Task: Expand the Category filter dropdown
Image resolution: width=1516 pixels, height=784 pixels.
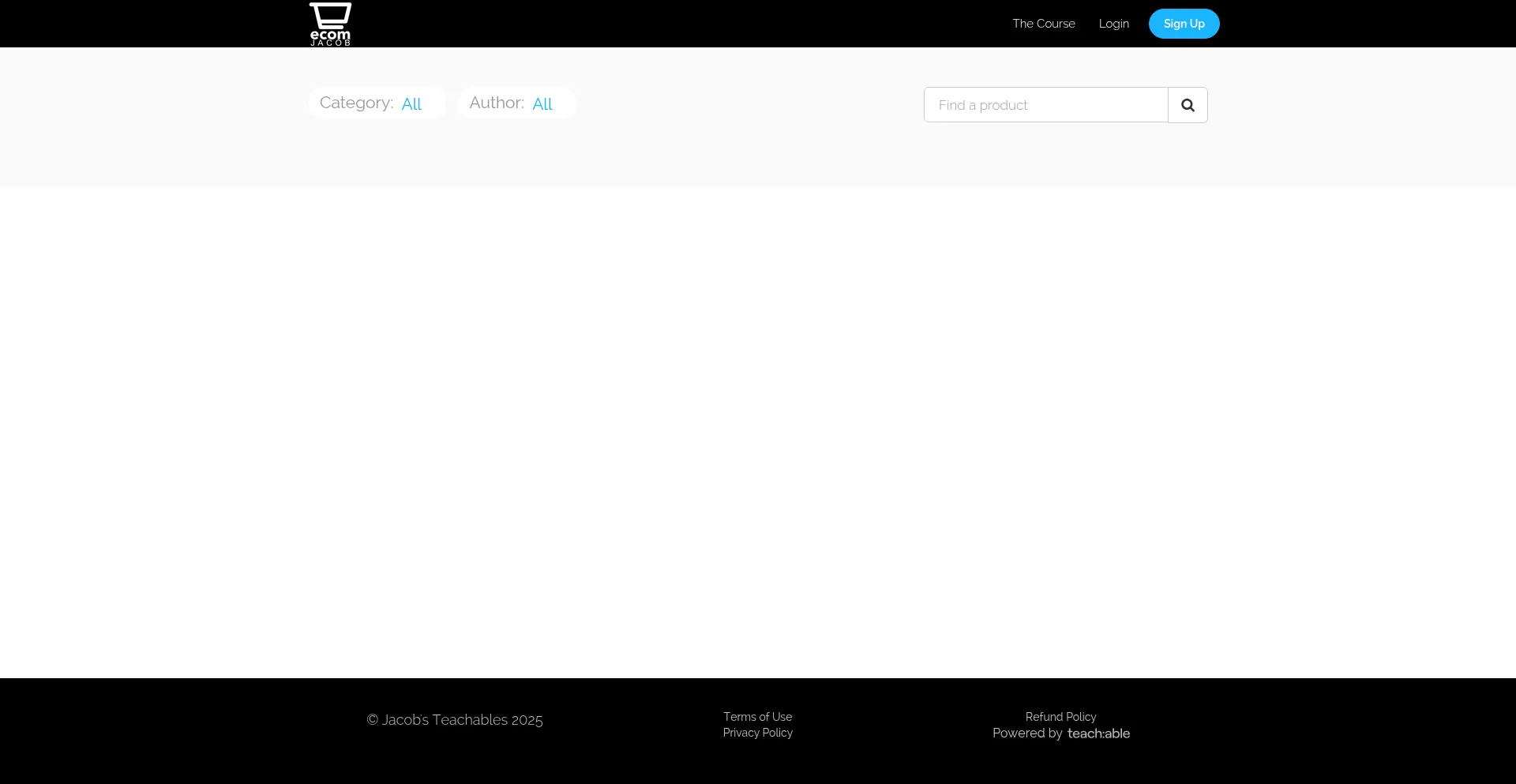Action: 377,103
